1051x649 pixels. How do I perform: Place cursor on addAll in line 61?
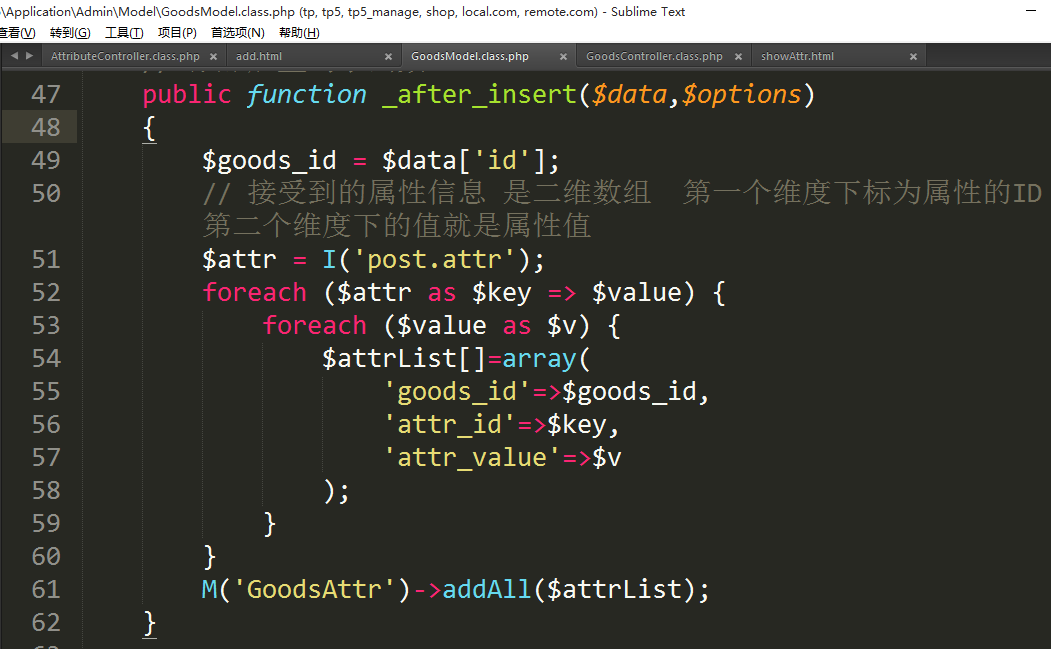point(487,589)
